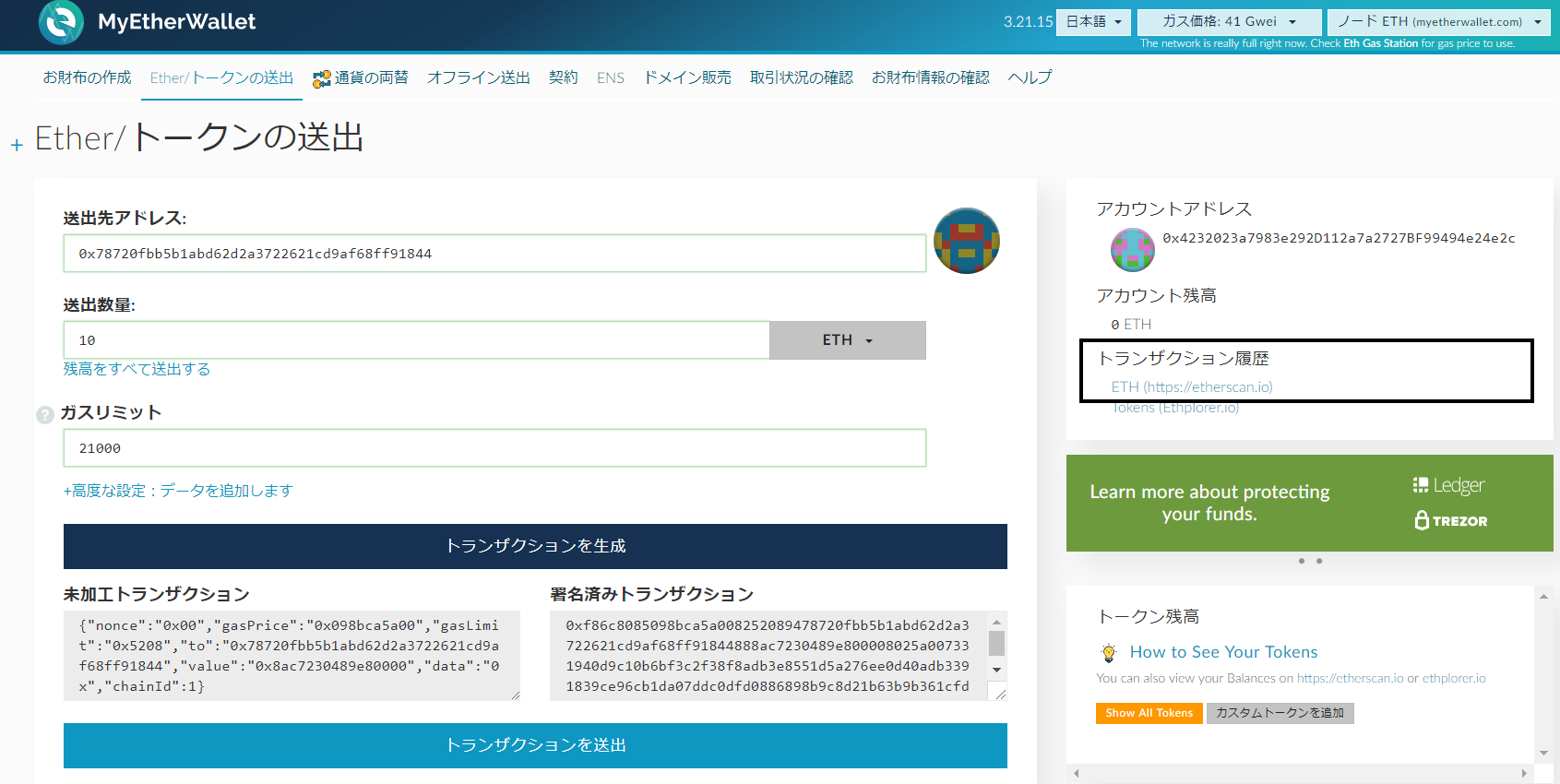Open the 通貨の両替 tab

coord(361,77)
